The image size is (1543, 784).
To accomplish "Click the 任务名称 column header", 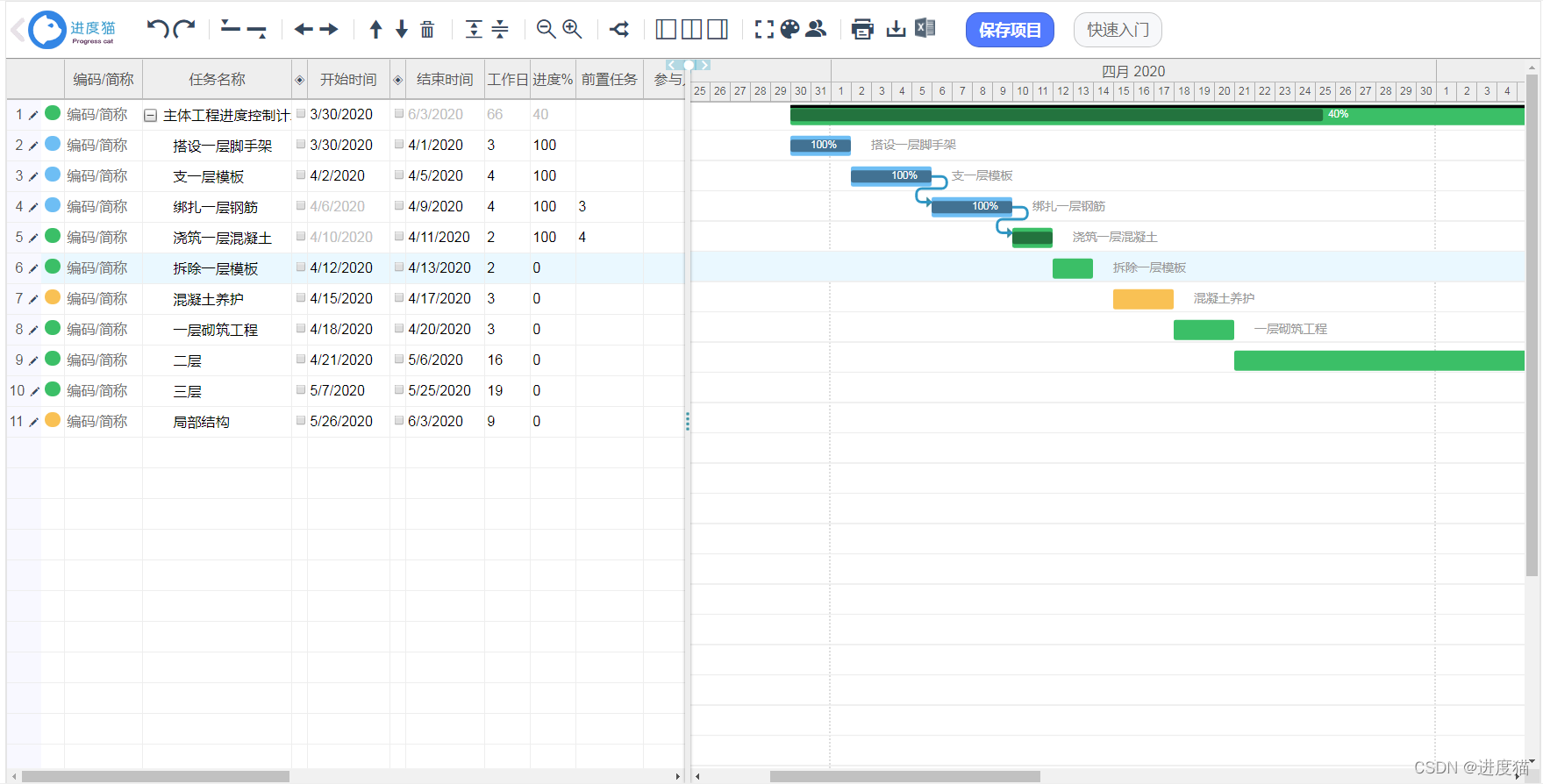I will (x=217, y=79).
